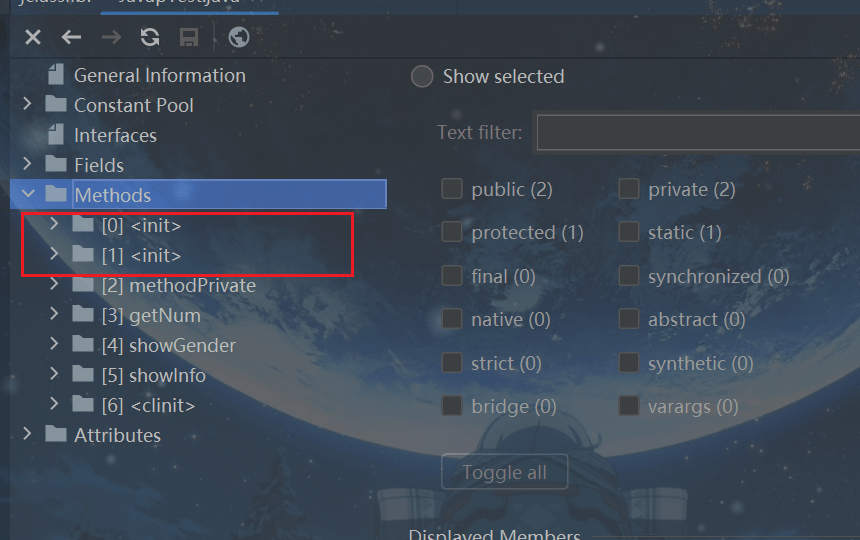This screenshot has height=540, width=860.
Task: Select the General Information node
Action: (159, 75)
